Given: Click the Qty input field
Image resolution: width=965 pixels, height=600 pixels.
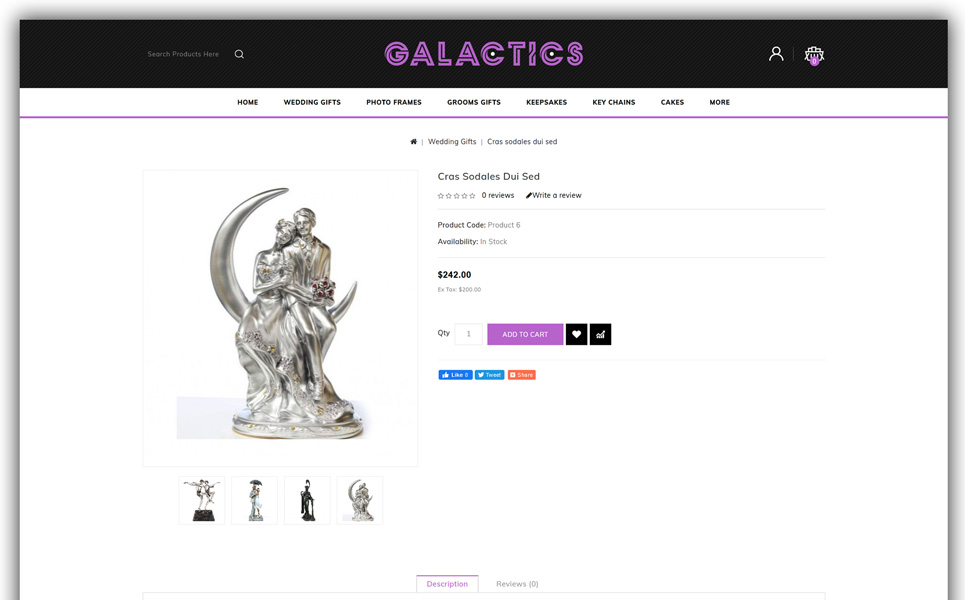Looking at the screenshot, I should coord(468,334).
